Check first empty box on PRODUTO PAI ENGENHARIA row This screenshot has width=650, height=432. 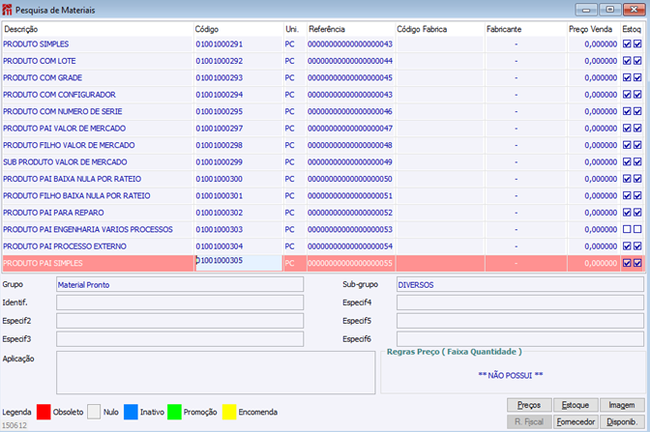pyautogui.click(x=627, y=229)
